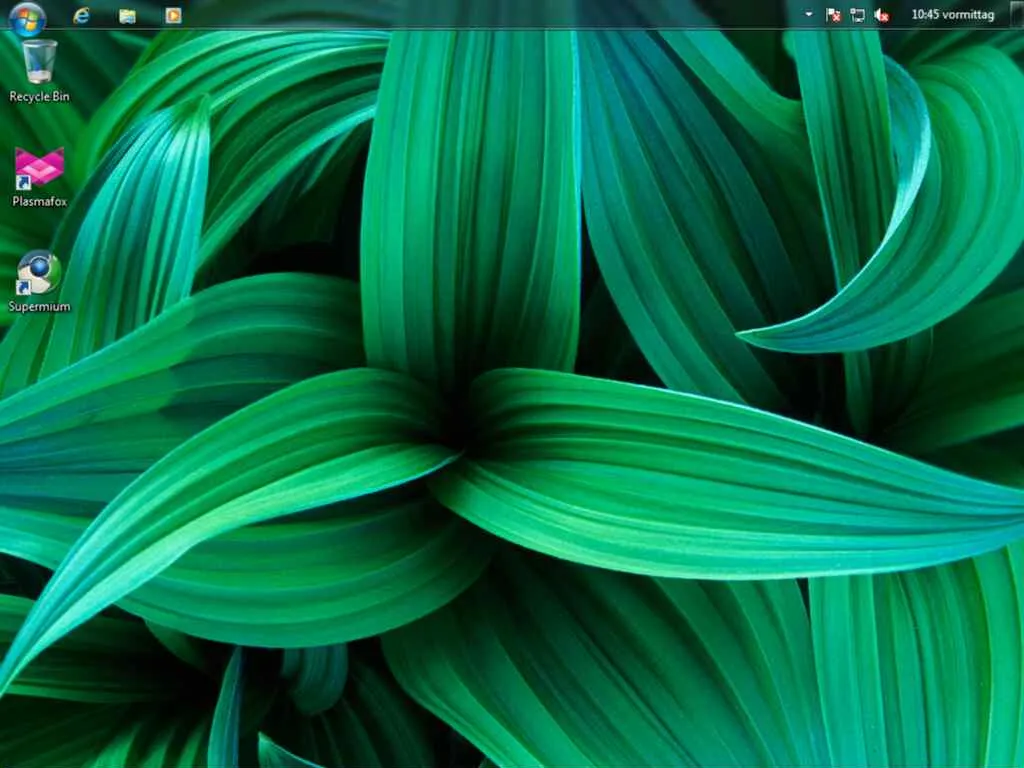
Task: Open the muted volume speaker icon
Action: (x=881, y=15)
